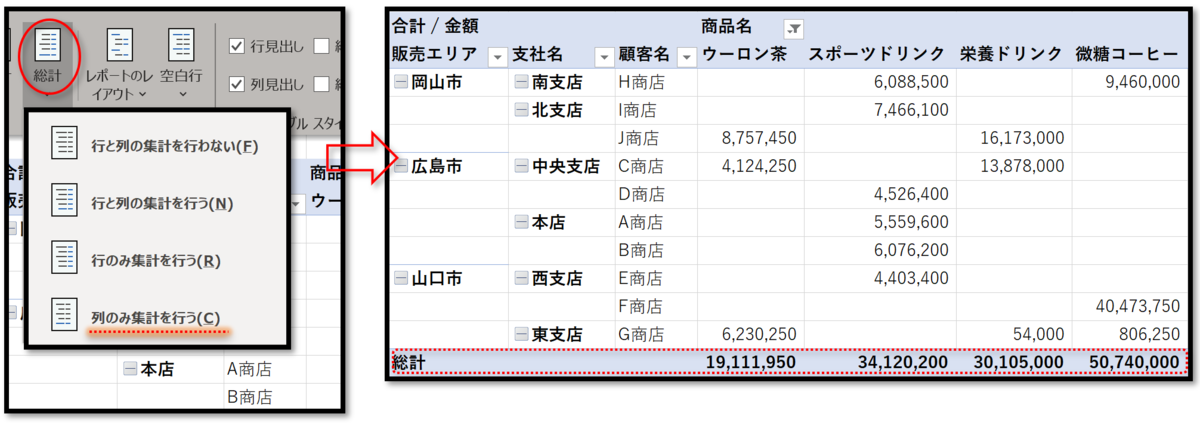Select the value 54,000
This screenshot has height=423, width=1200.
[x=1037, y=334]
